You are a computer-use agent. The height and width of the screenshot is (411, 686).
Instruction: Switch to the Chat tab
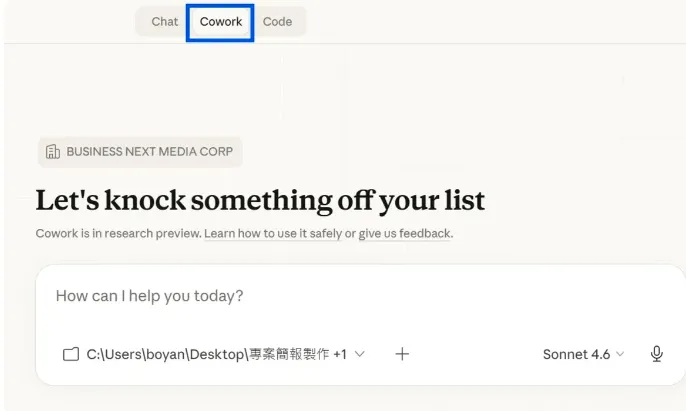pos(165,21)
